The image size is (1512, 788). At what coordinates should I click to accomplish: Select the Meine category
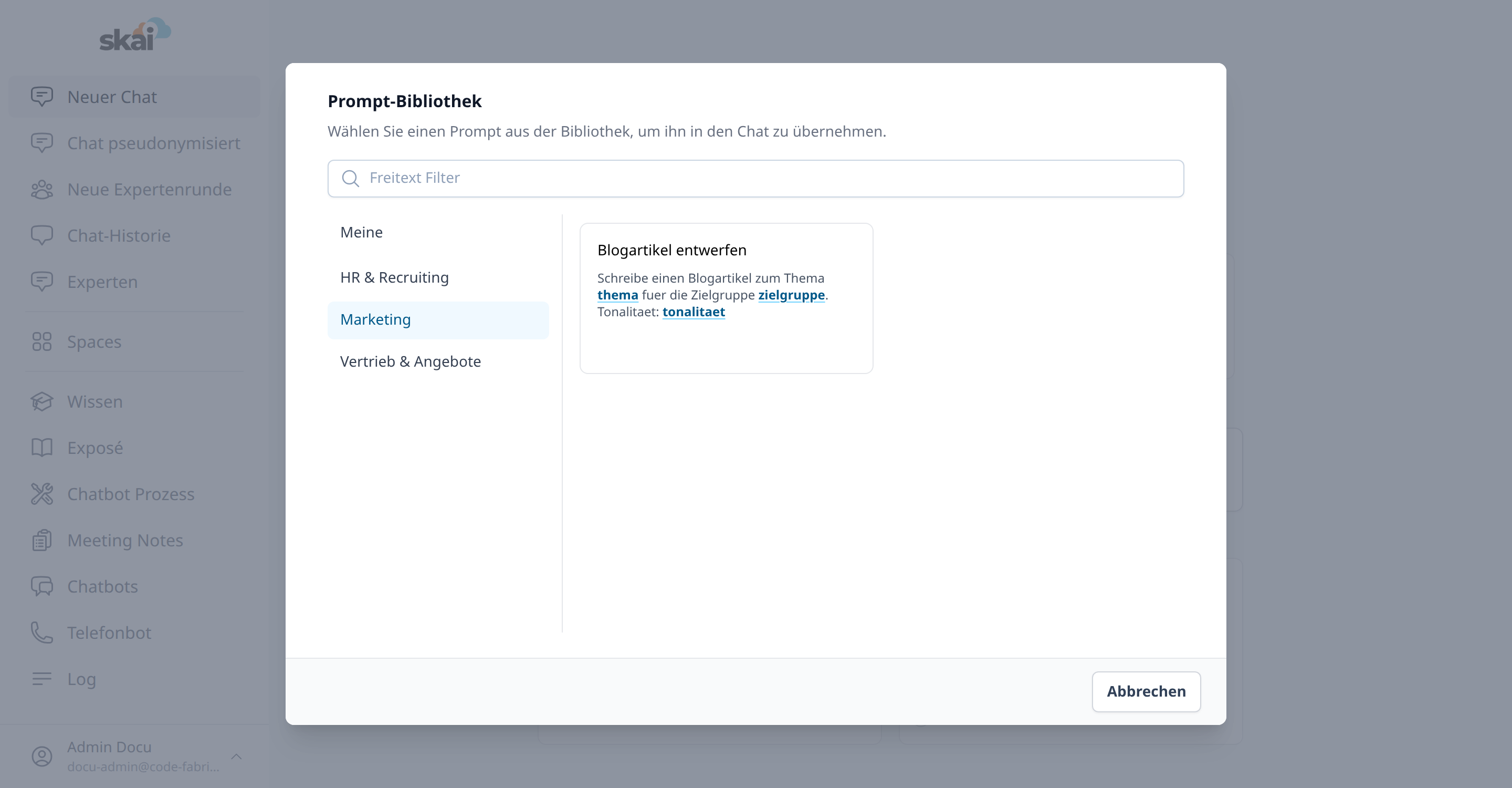point(438,233)
